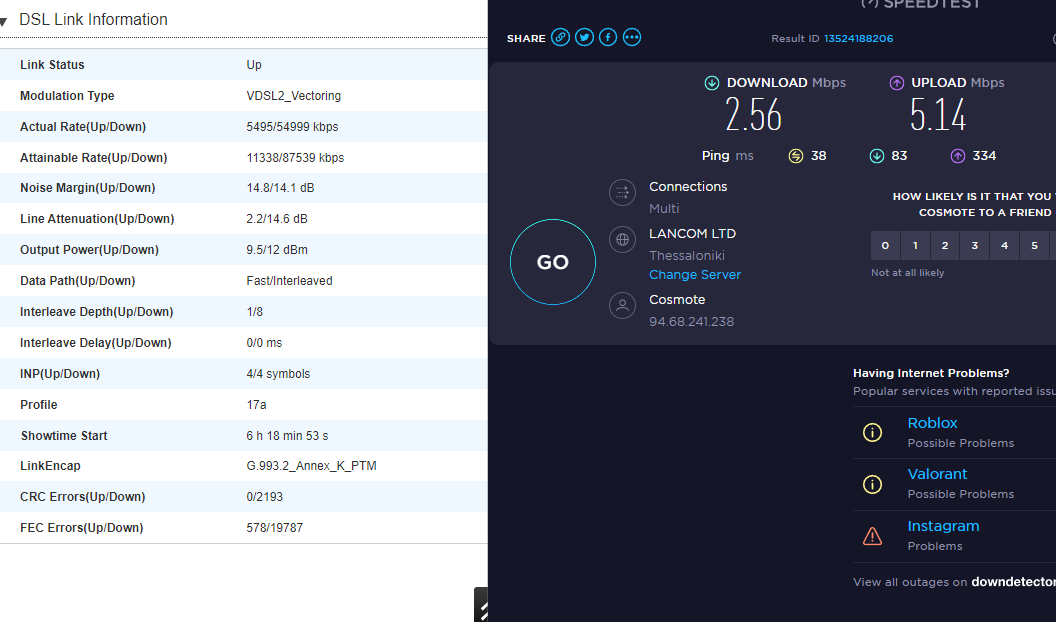The image size is (1056, 622).
Task: Select the INP value 4/4 symbols
Action: pos(278,374)
